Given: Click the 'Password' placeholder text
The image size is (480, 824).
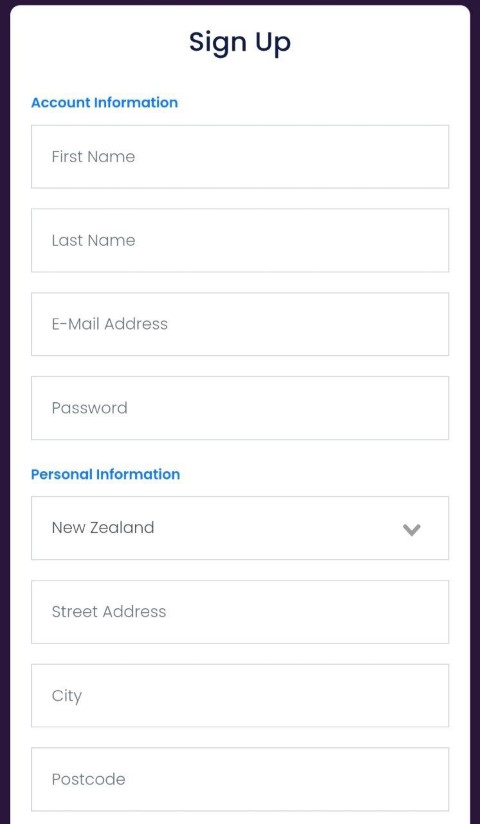Looking at the screenshot, I should click(x=89, y=408).
